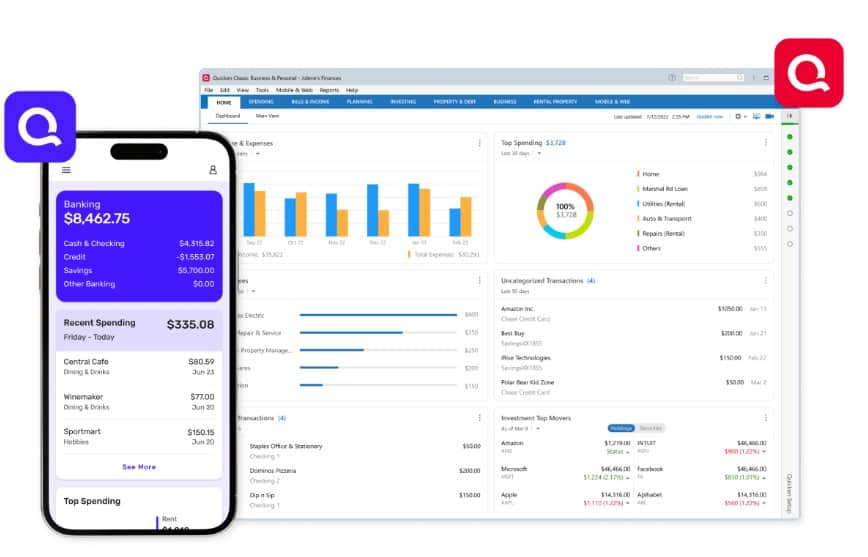Click the magnifier icon in the search field
868x557 pixels.
740,78
